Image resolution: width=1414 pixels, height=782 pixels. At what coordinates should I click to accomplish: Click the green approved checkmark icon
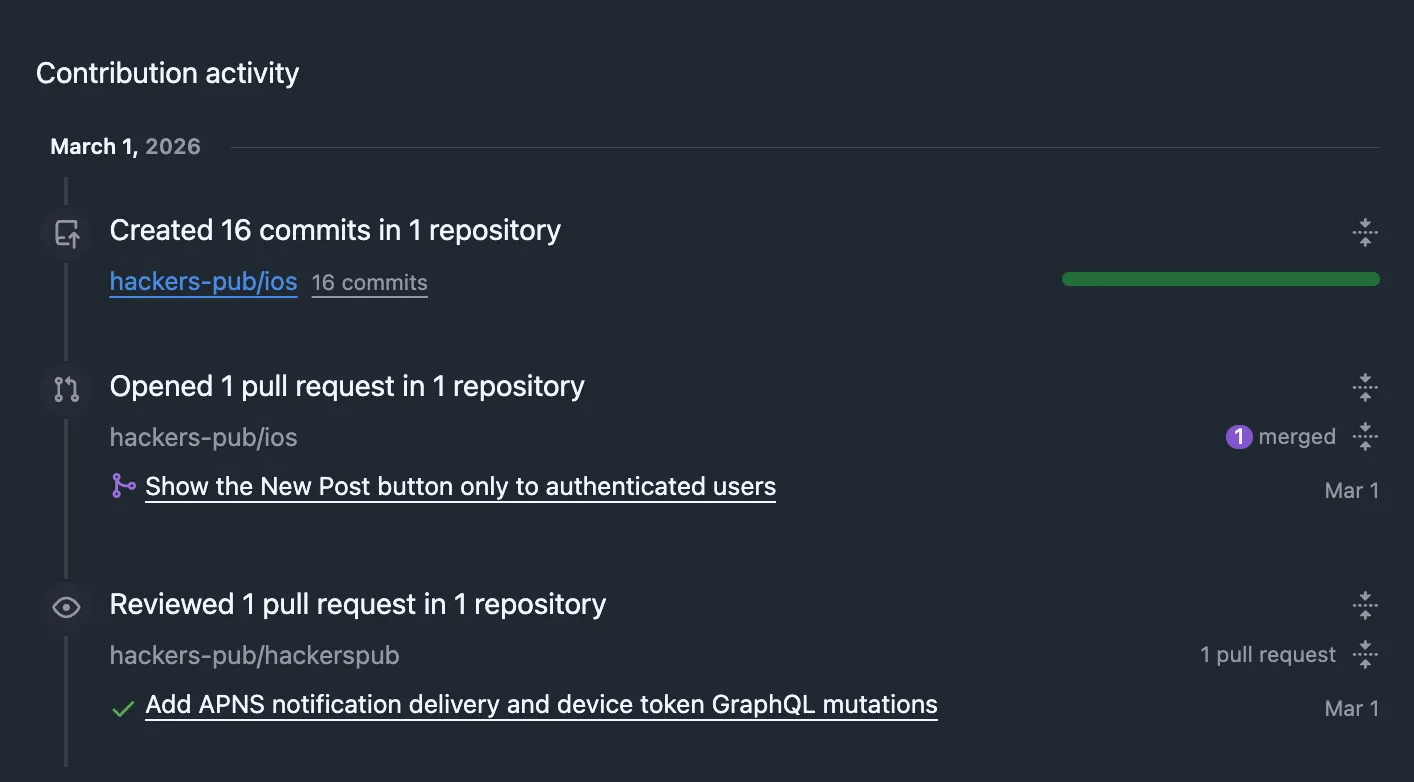click(123, 708)
